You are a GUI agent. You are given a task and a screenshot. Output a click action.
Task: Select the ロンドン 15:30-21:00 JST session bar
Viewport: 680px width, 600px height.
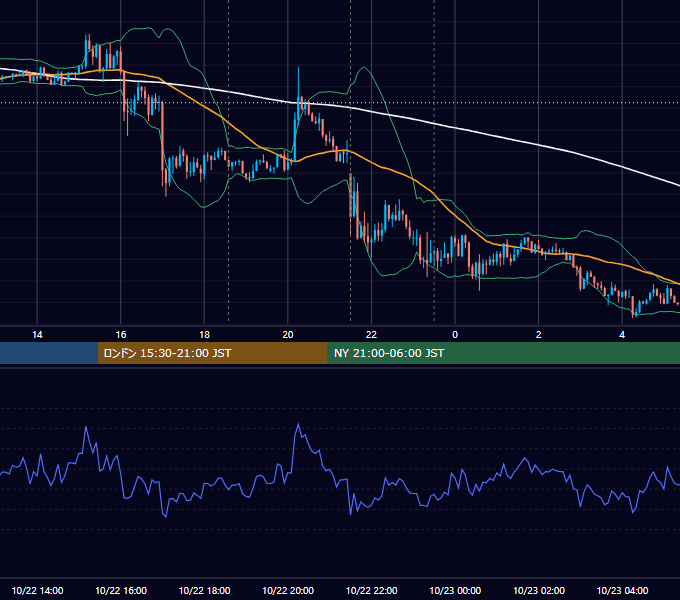[212, 353]
